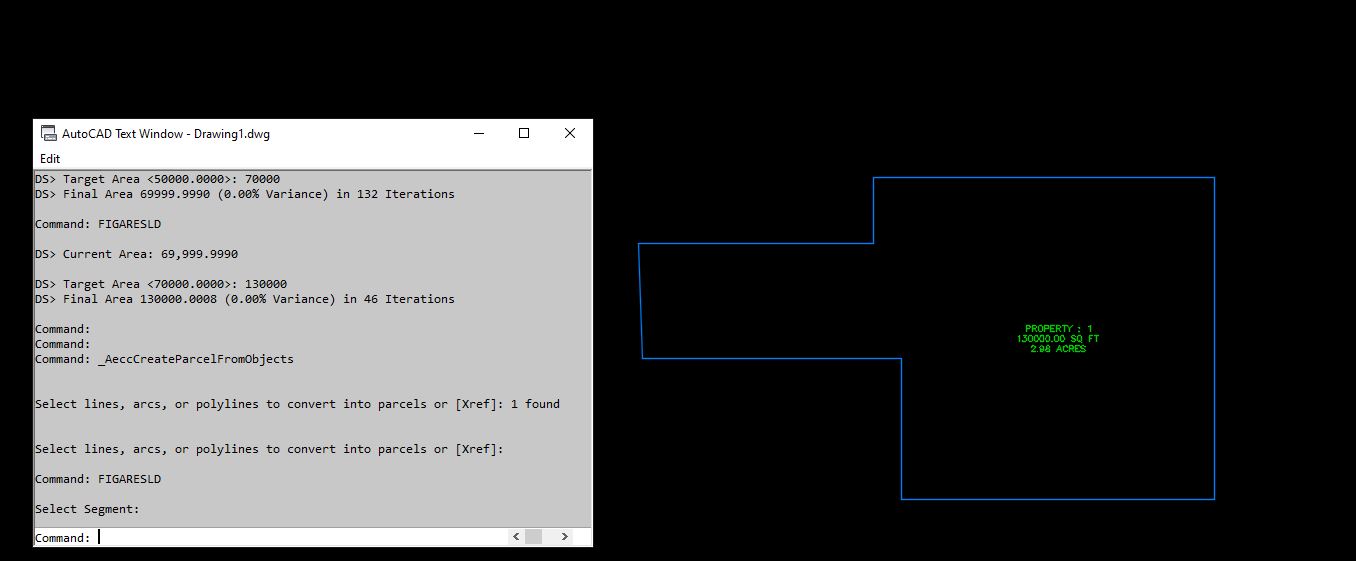Click the '_AeccCreateParcelFromObjects' command line
The image size is (1356, 561).
click(x=164, y=359)
